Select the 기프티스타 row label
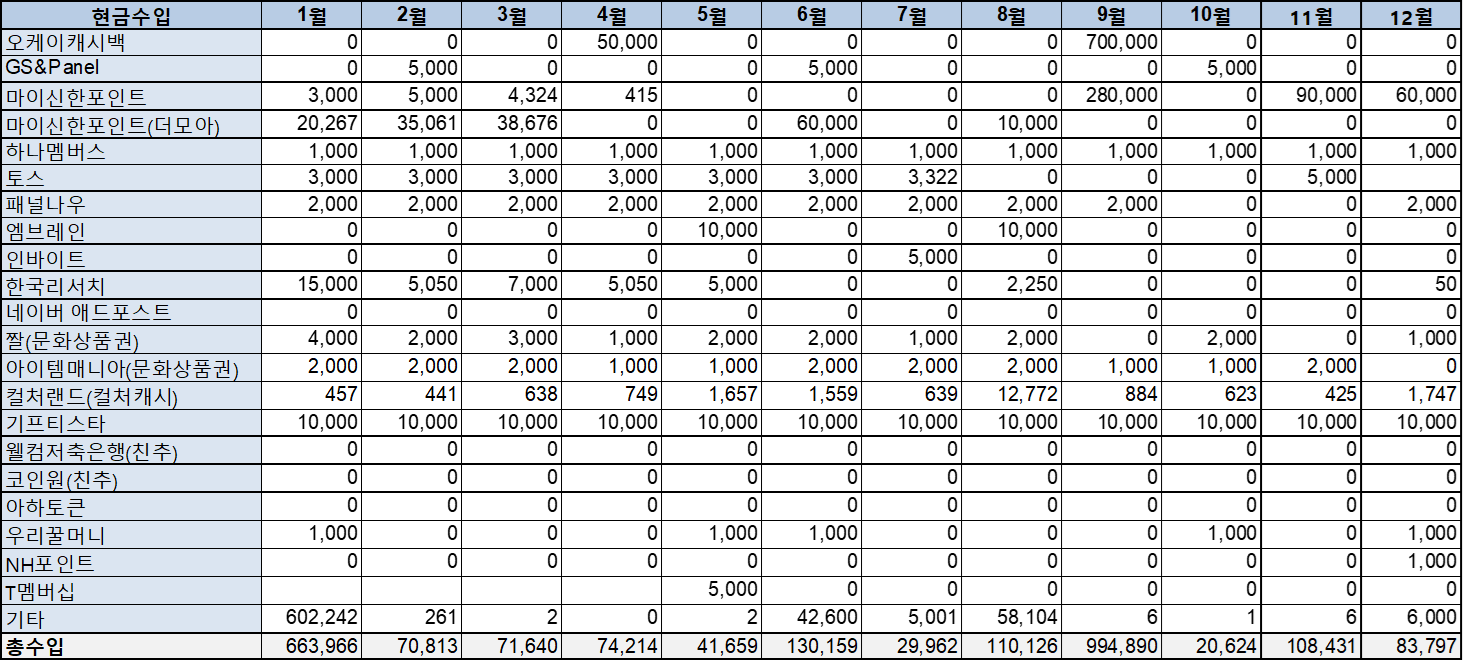Image resolution: width=1463 pixels, height=661 pixels. coord(131,423)
